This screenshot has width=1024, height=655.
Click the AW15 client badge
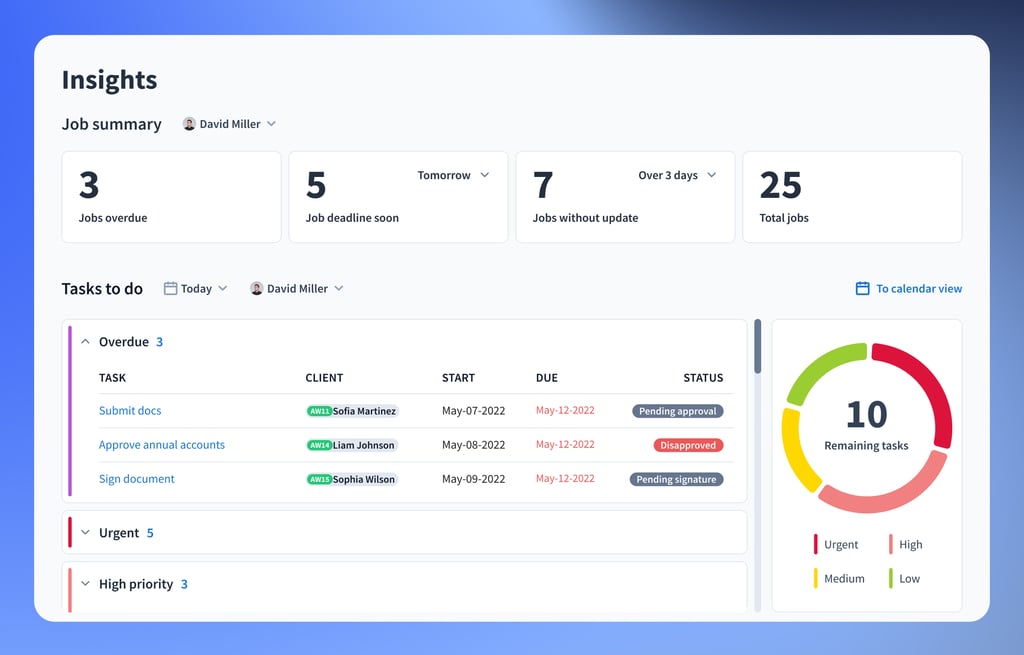319,480
